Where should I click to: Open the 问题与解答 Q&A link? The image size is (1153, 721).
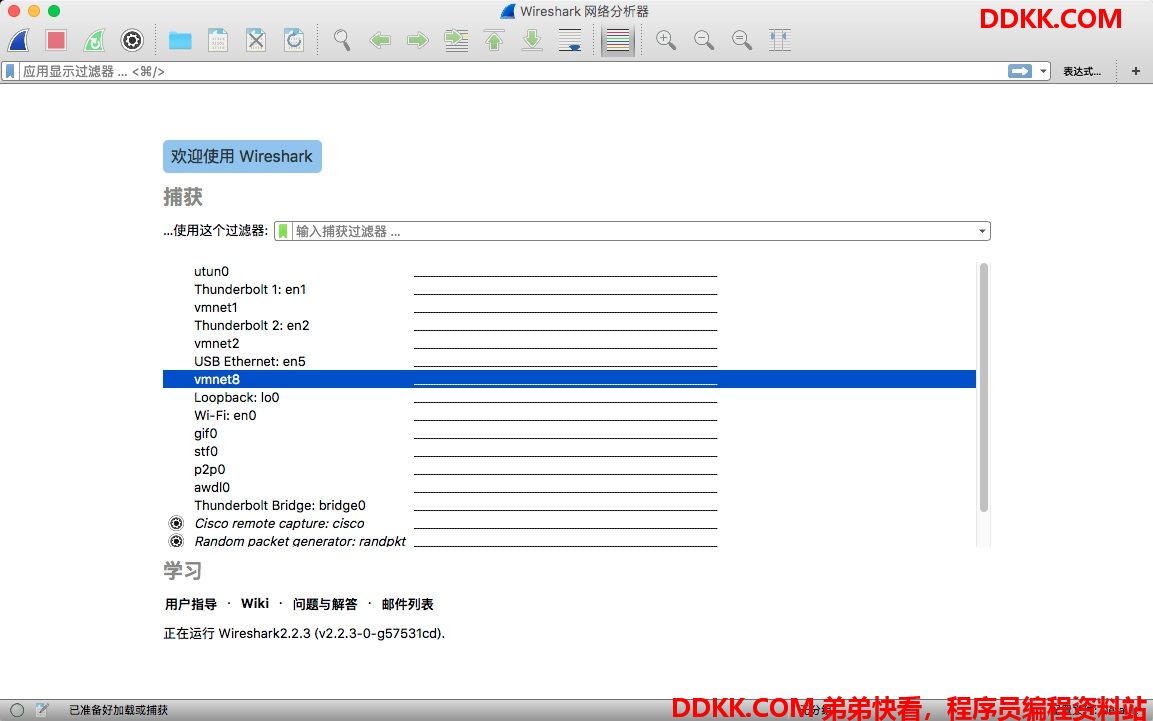(x=325, y=604)
